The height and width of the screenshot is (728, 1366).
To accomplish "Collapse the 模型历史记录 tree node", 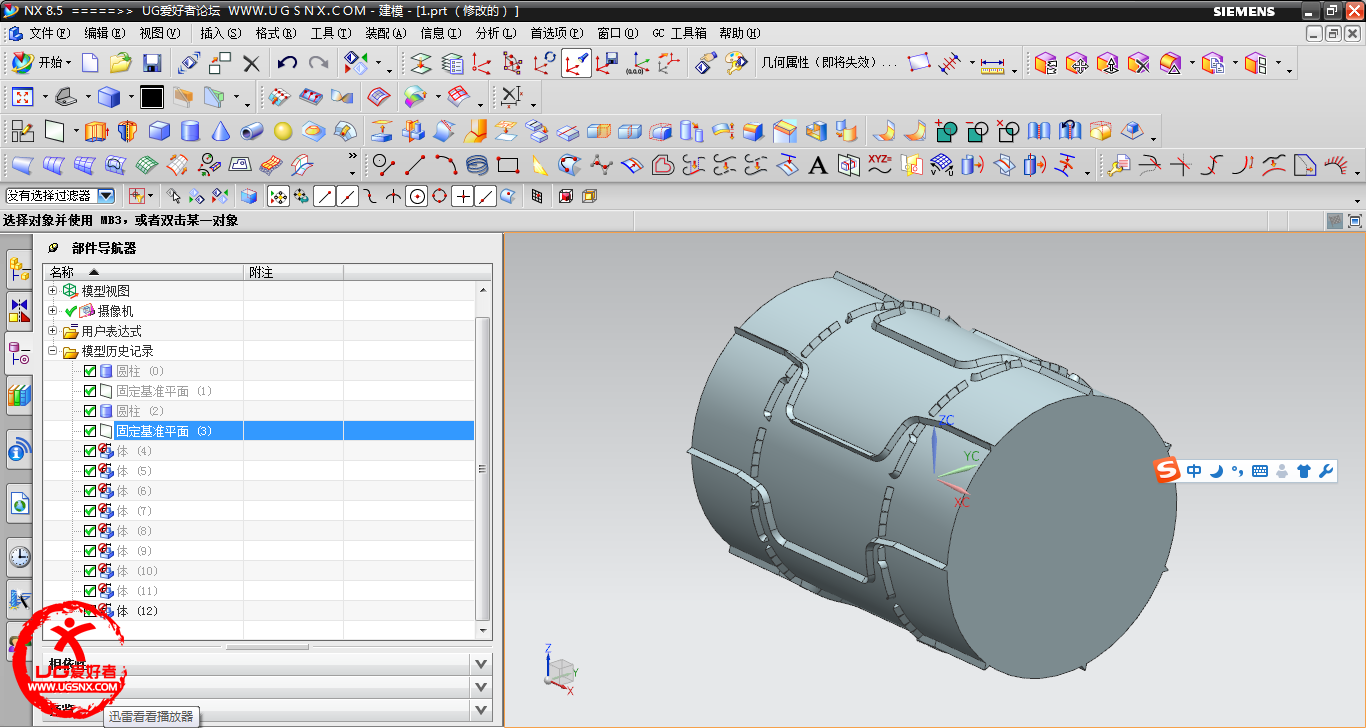I will (x=53, y=351).
